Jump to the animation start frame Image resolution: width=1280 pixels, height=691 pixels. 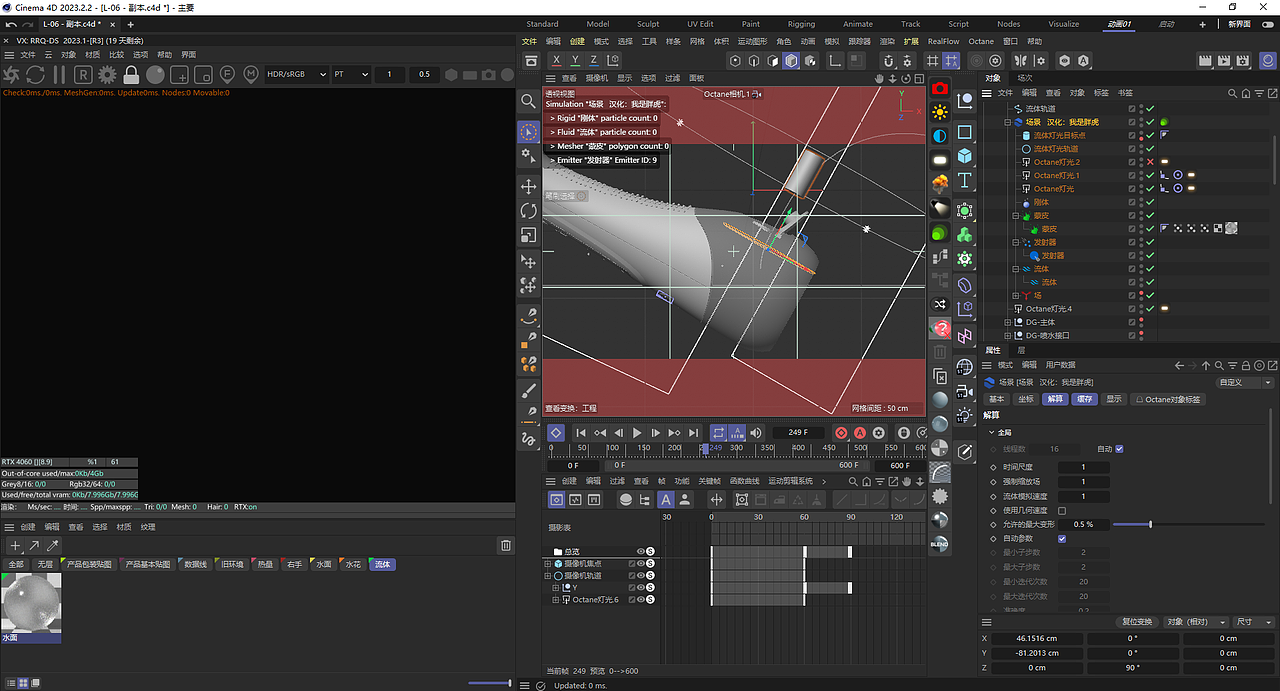point(581,433)
